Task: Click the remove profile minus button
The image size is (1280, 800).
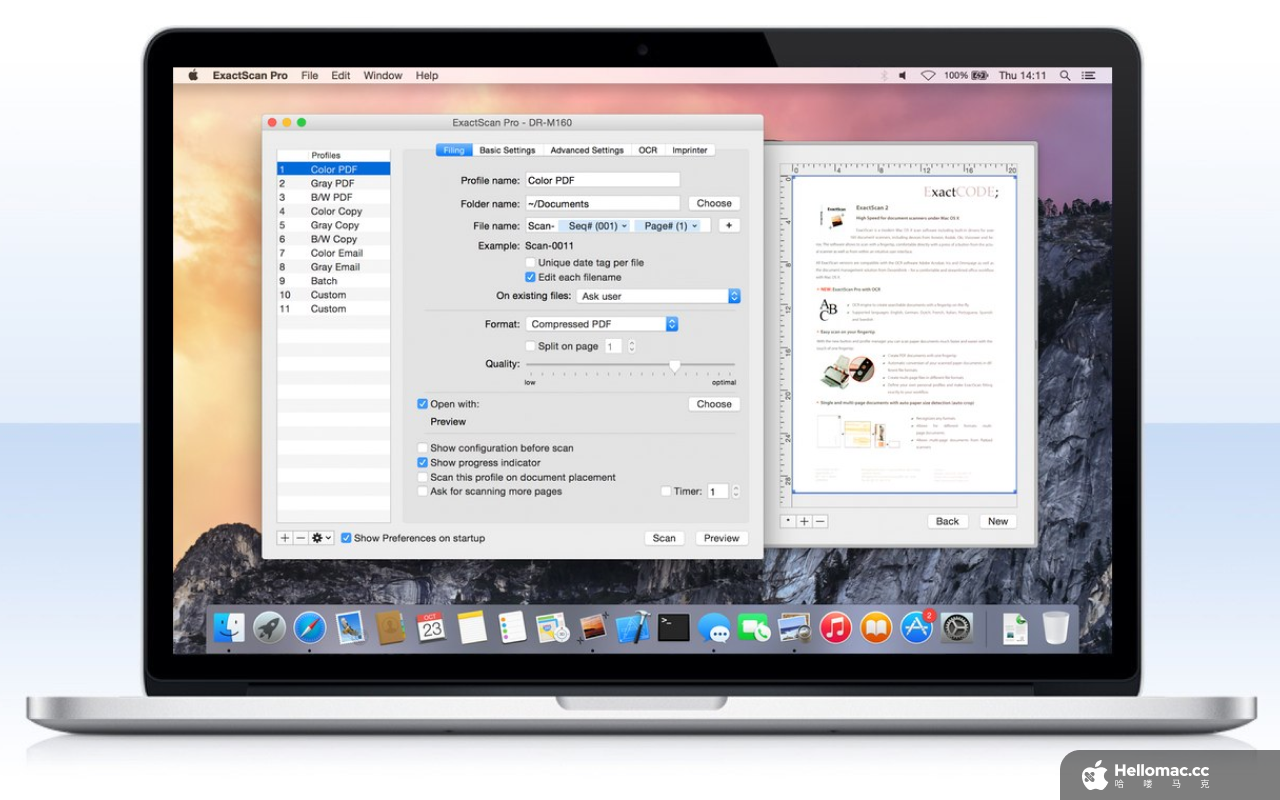Action: coord(300,538)
